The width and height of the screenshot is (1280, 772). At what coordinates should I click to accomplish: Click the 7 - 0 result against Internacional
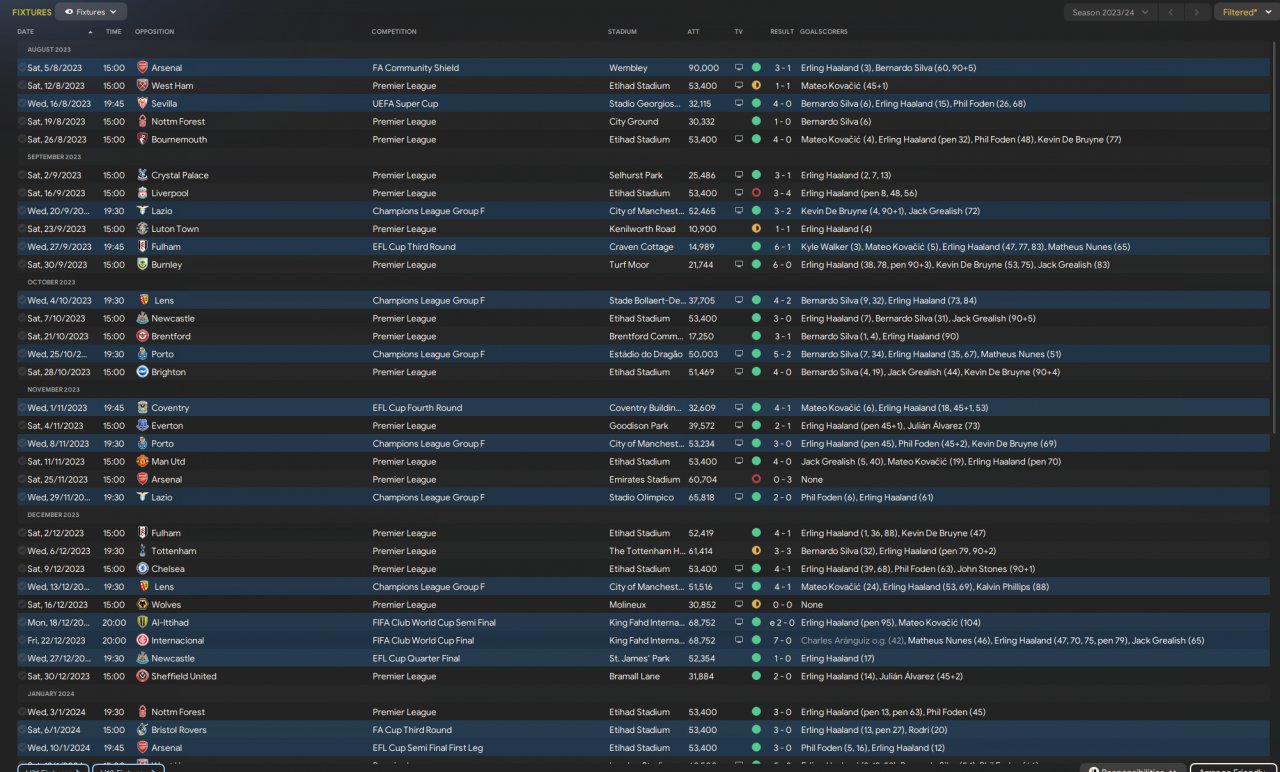[x=782, y=641]
